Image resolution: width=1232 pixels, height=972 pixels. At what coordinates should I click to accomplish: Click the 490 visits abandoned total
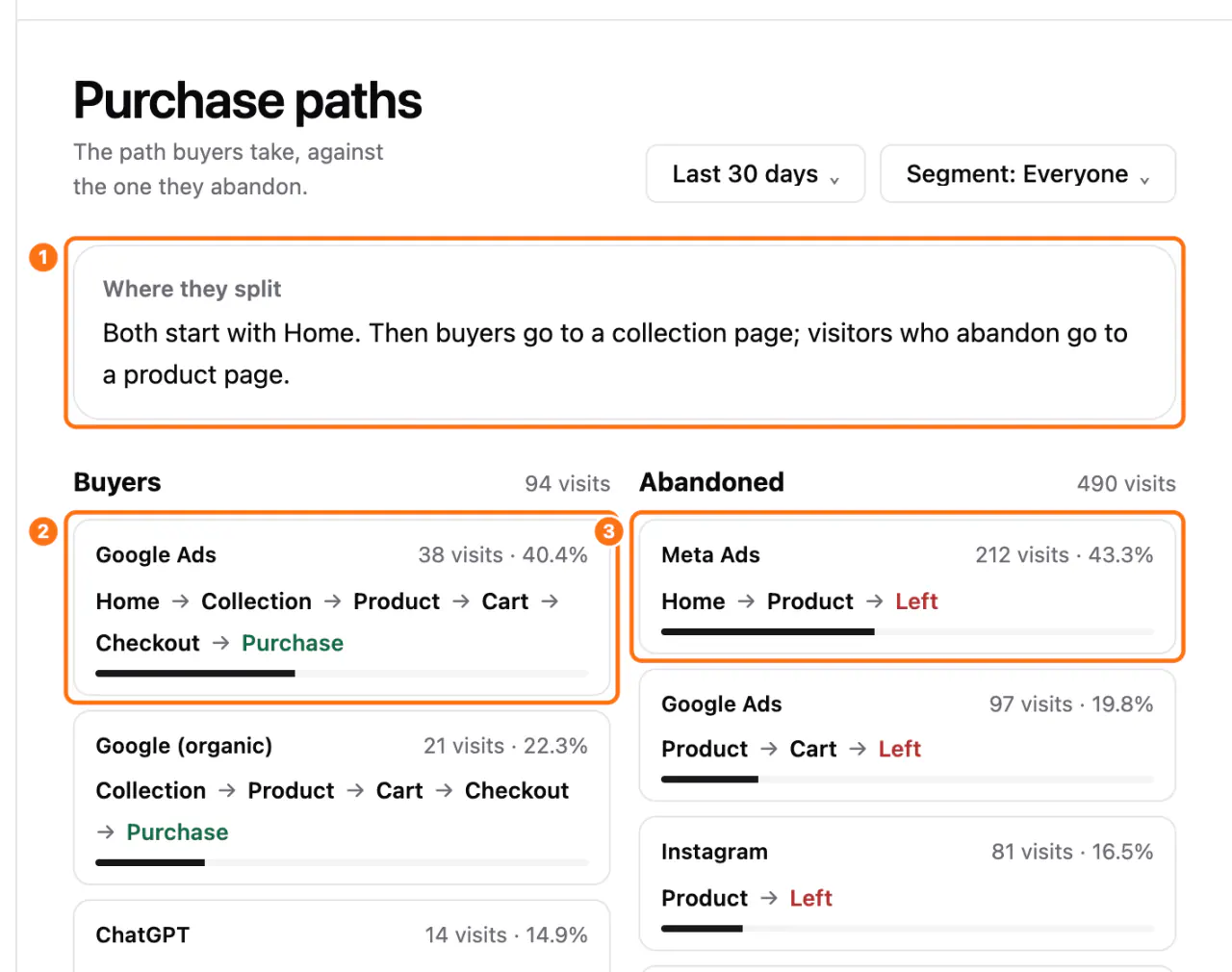1126,484
